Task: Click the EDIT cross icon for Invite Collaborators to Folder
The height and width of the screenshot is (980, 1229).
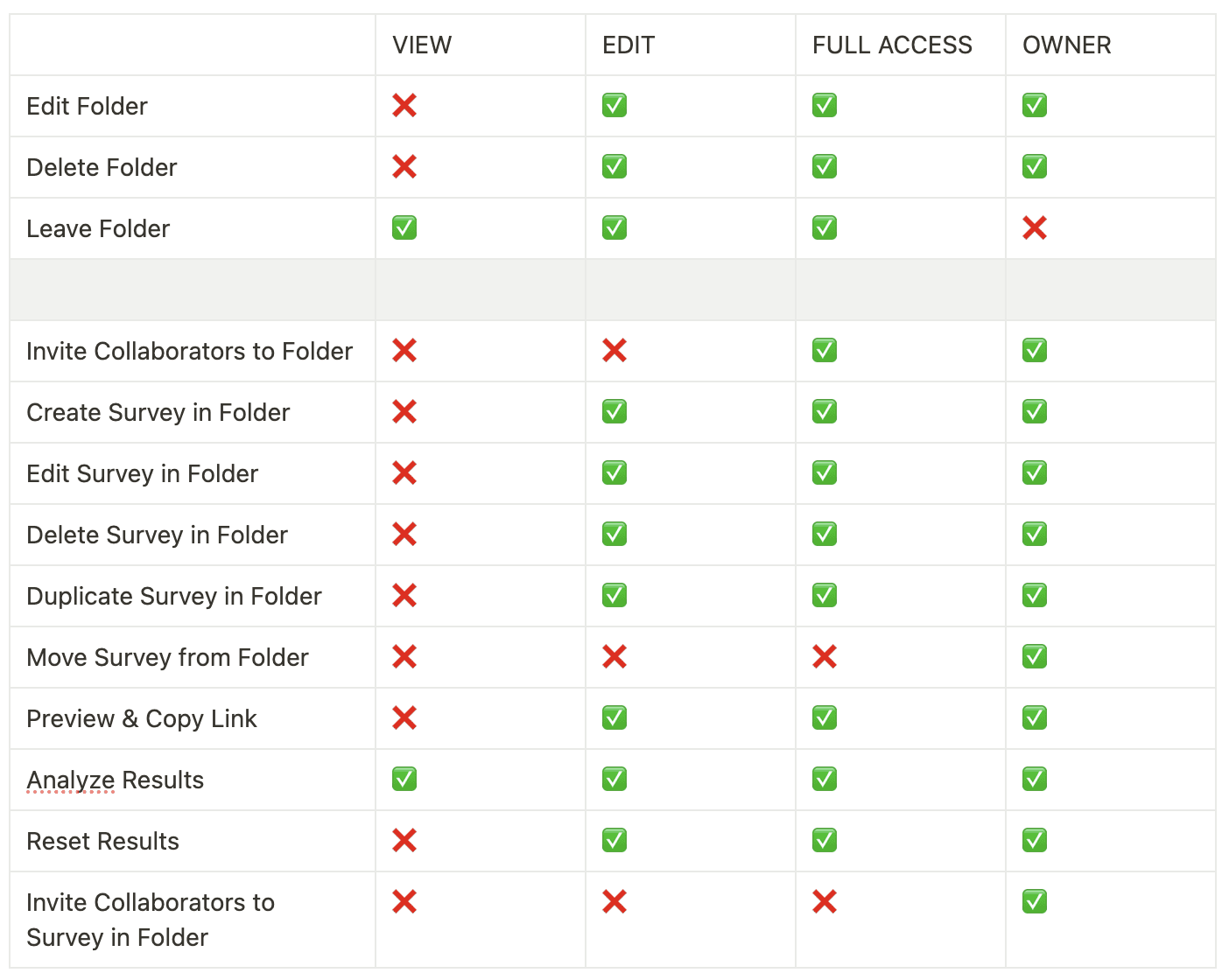Action: coord(614,350)
